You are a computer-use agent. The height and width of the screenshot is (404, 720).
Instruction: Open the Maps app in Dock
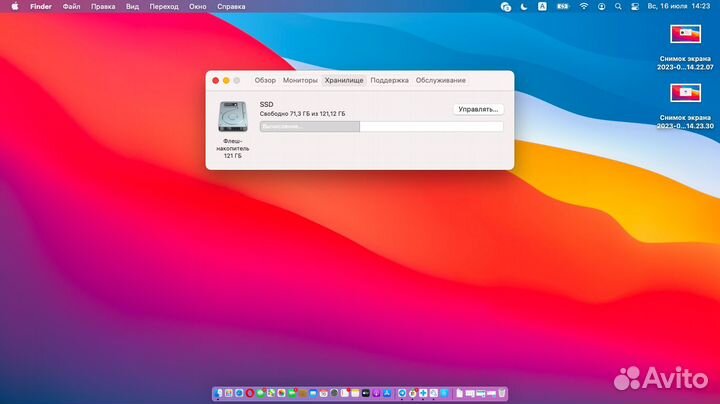click(x=271, y=393)
